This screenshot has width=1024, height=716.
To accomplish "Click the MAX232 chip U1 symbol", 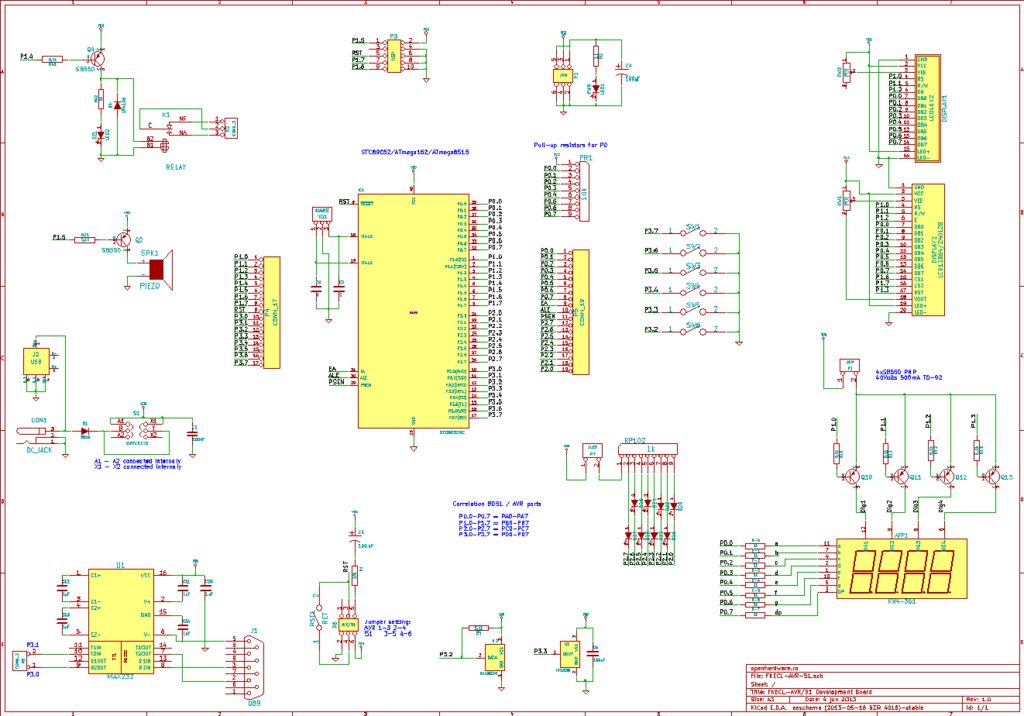I will coord(121,621).
